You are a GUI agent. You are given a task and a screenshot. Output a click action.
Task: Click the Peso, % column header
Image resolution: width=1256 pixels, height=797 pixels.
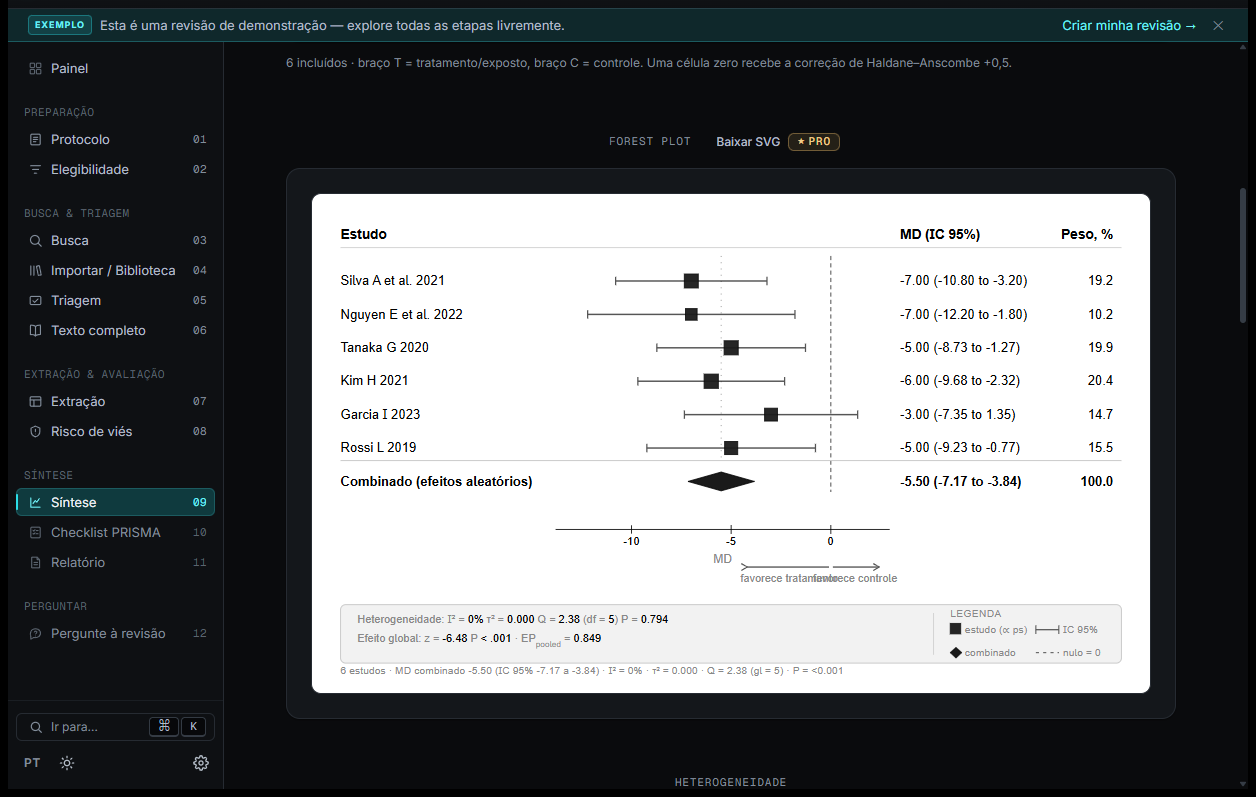click(x=1087, y=235)
